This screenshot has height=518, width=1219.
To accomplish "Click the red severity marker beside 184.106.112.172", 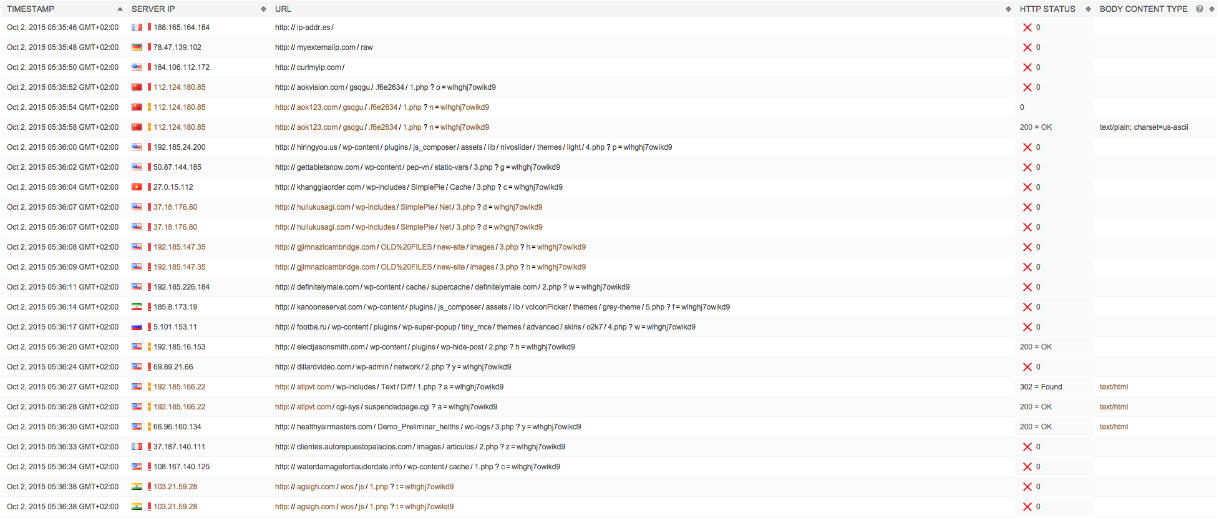I will pyautogui.click(x=149, y=67).
